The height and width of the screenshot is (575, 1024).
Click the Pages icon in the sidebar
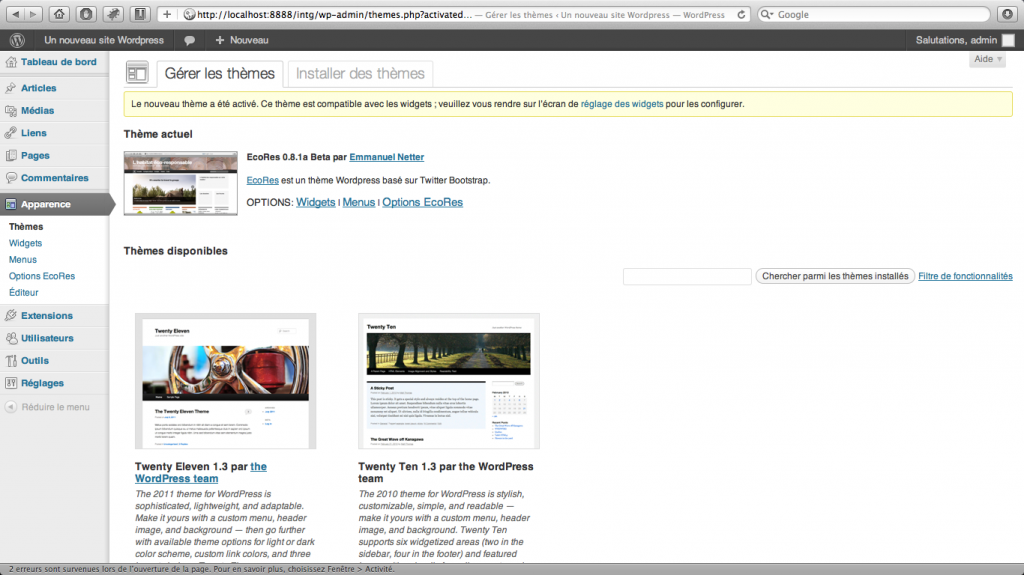point(10,156)
